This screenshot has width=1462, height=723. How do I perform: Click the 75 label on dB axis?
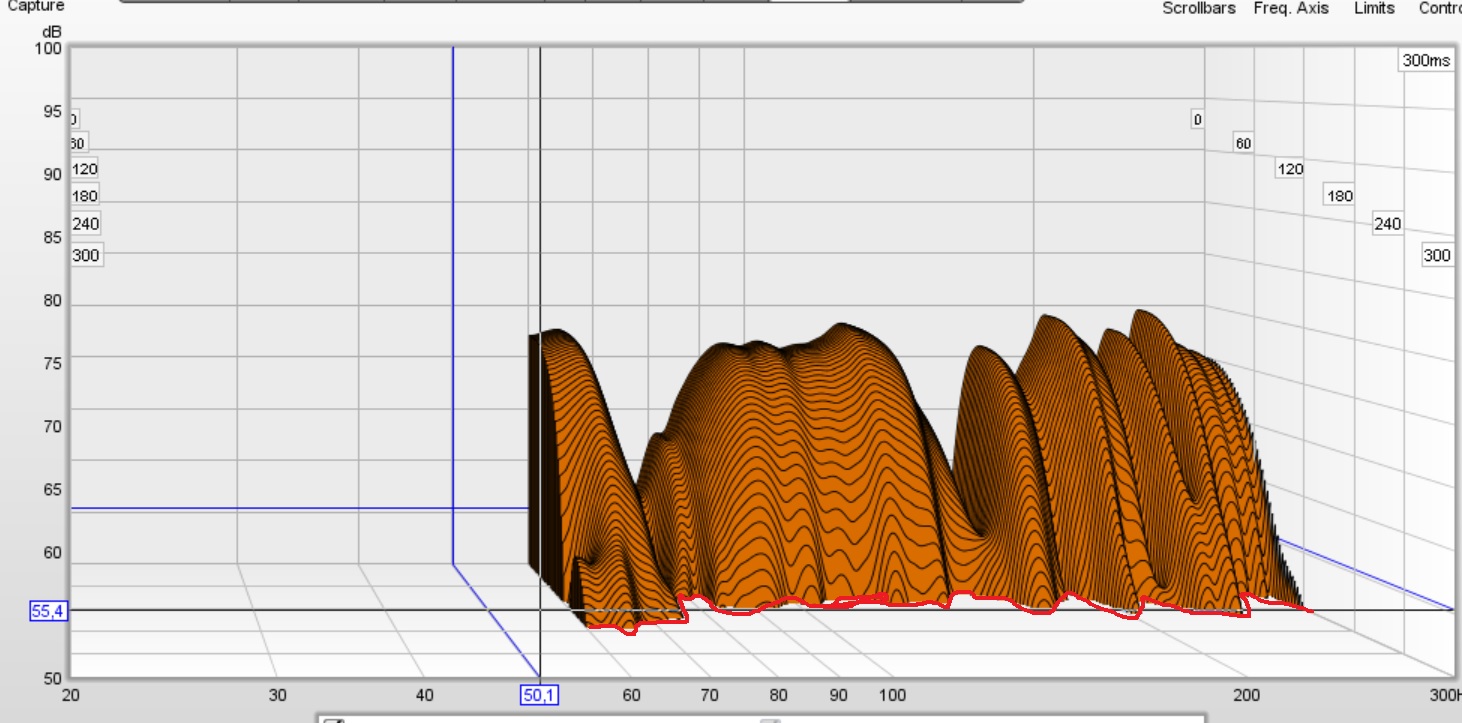(x=53, y=363)
